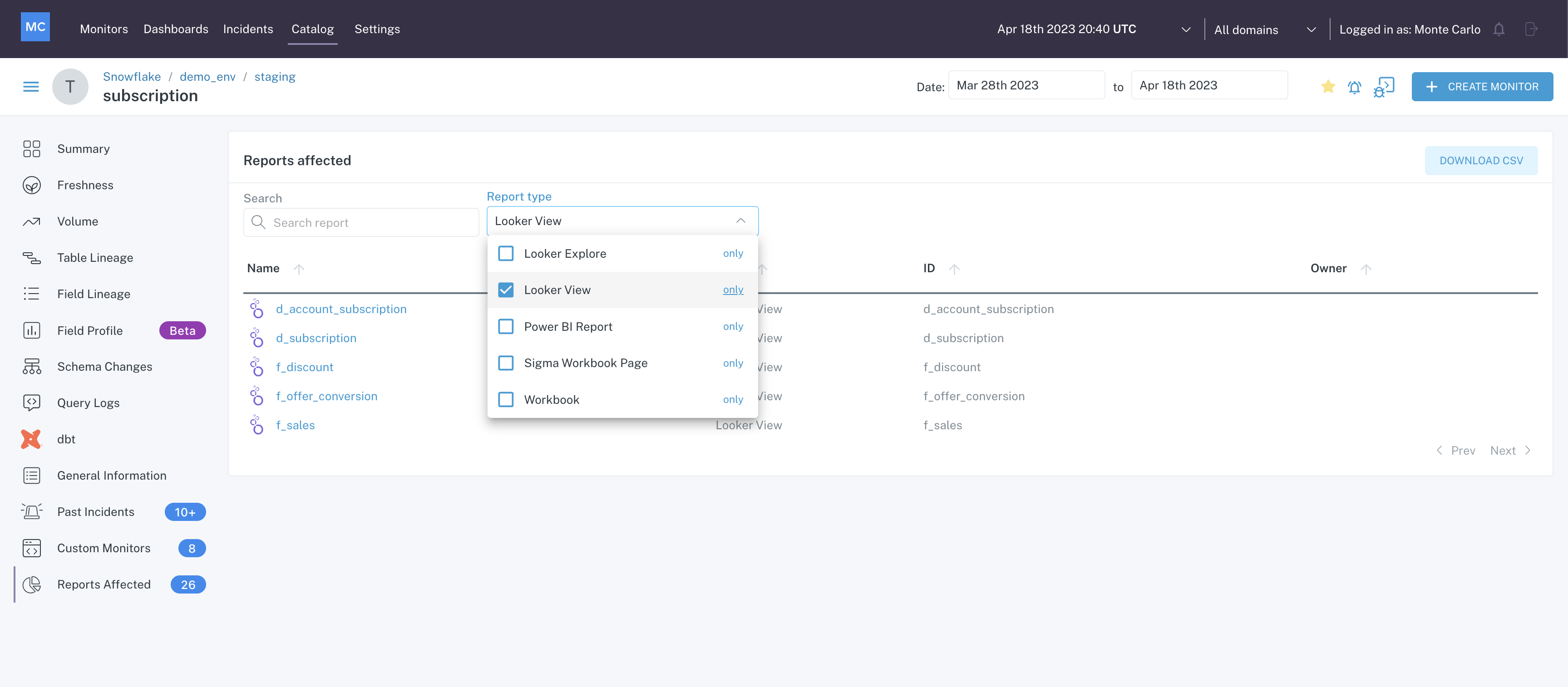Open Query Logs panel

pos(88,402)
